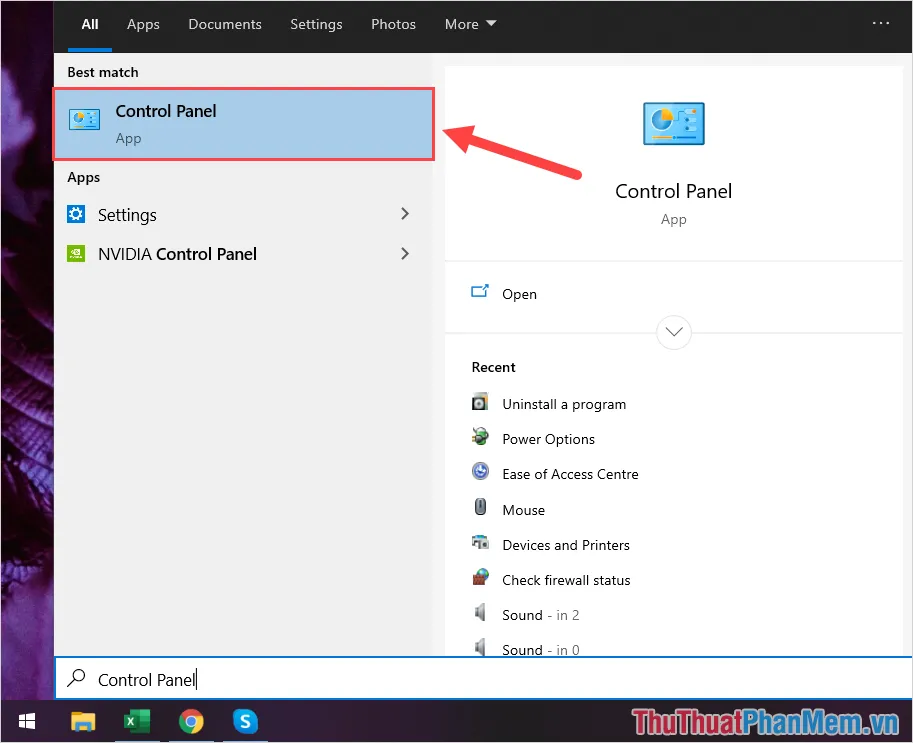Open Devices and Printers recent entry

click(566, 544)
